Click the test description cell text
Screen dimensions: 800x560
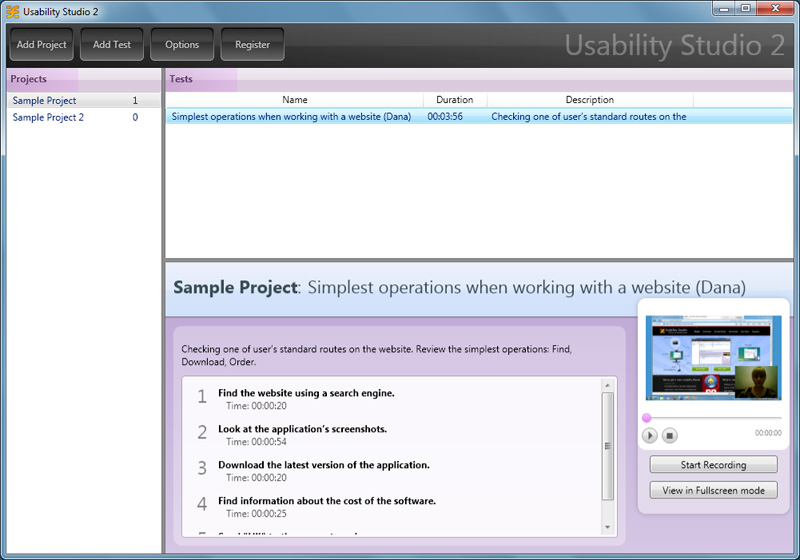pos(588,117)
